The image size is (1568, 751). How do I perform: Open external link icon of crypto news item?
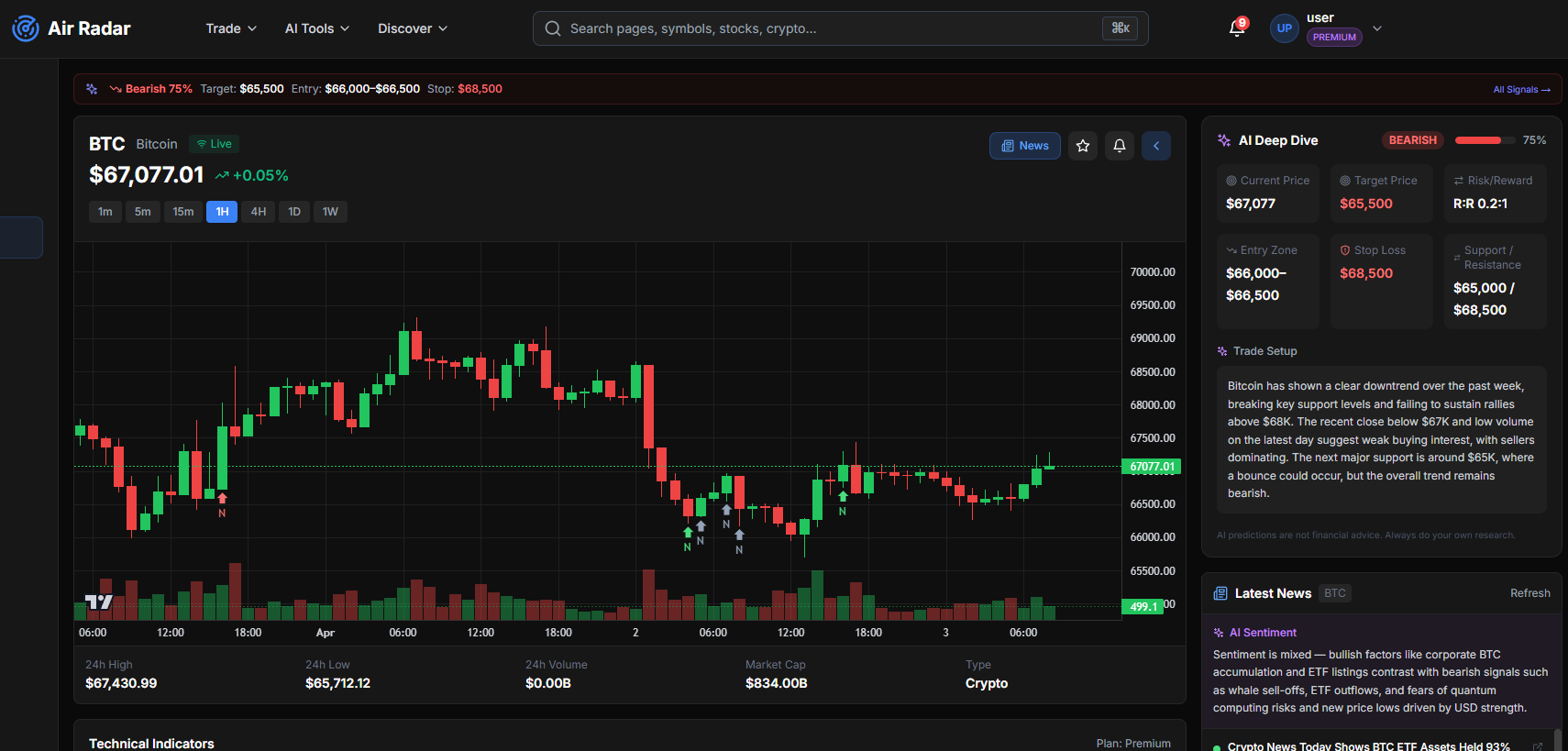pyautogui.click(x=1538, y=746)
